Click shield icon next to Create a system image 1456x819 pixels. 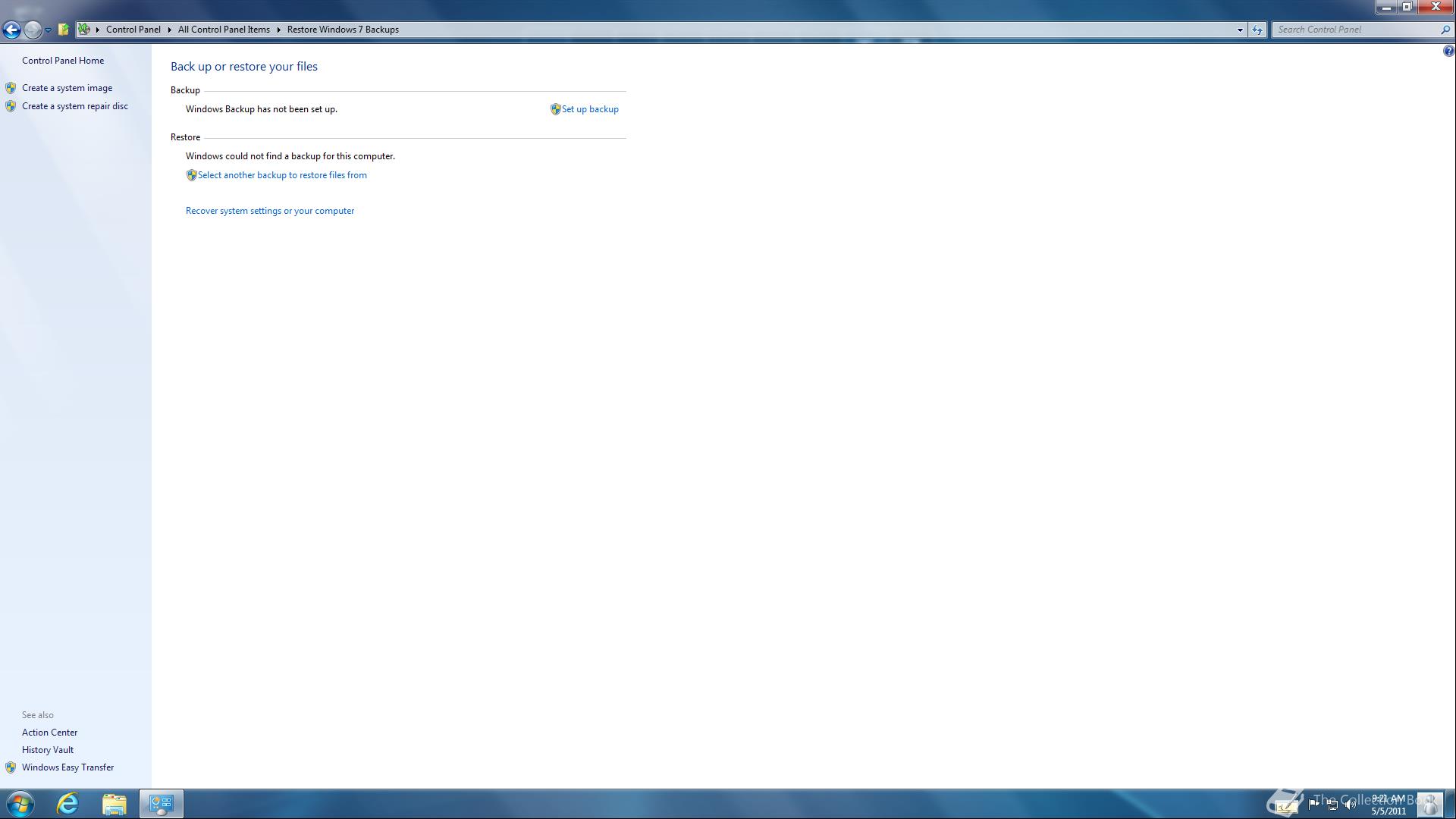coord(11,88)
